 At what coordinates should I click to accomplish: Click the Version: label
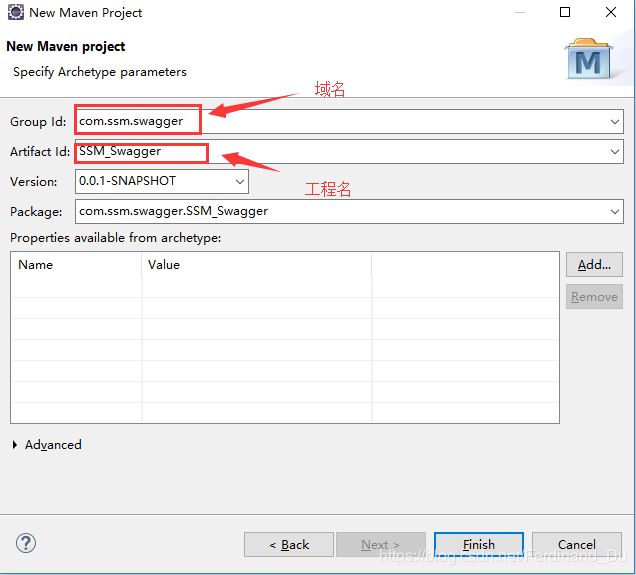pyautogui.click(x=34, y=182)
